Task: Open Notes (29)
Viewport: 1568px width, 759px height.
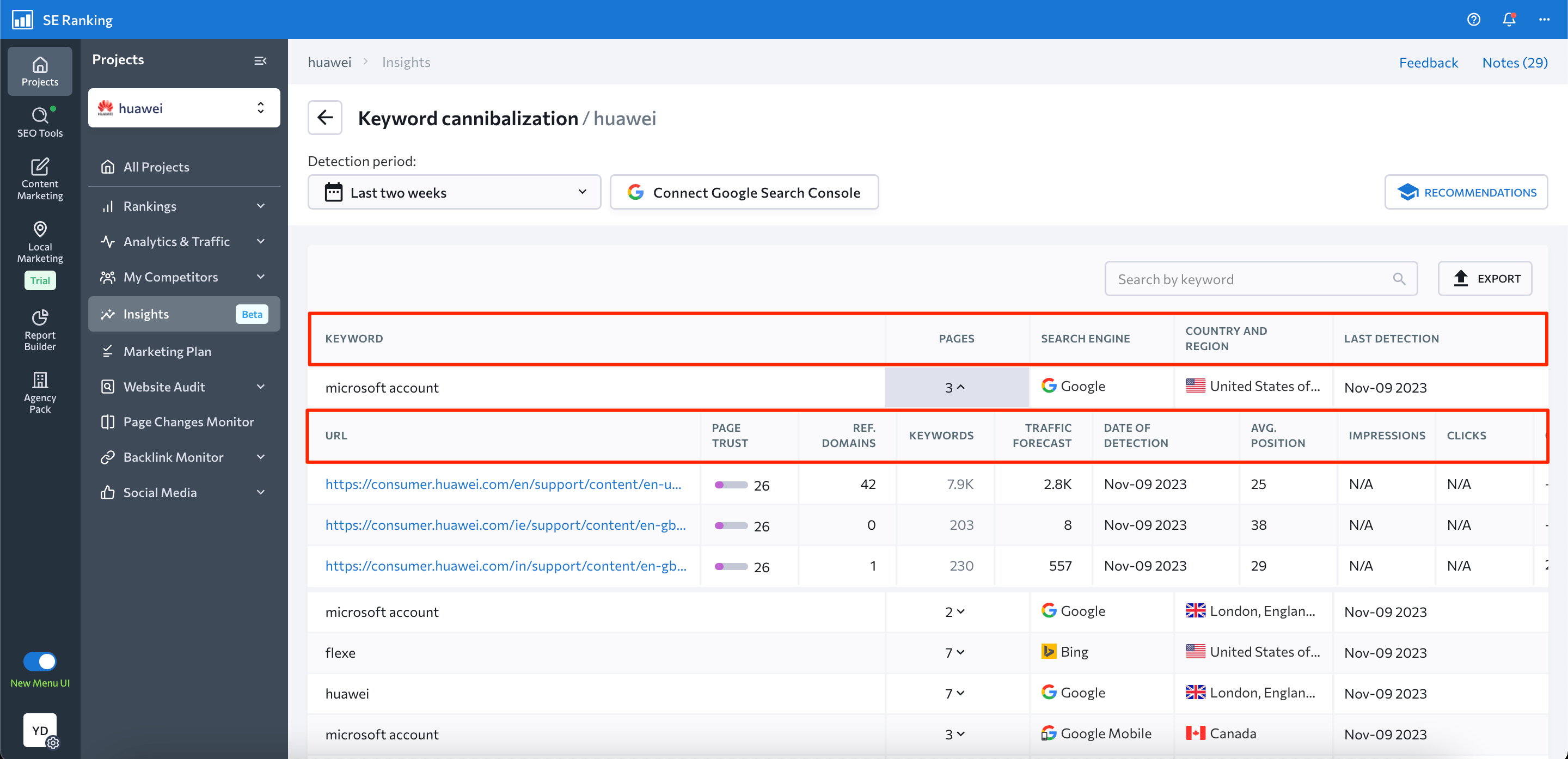Action: point(1515,62)
